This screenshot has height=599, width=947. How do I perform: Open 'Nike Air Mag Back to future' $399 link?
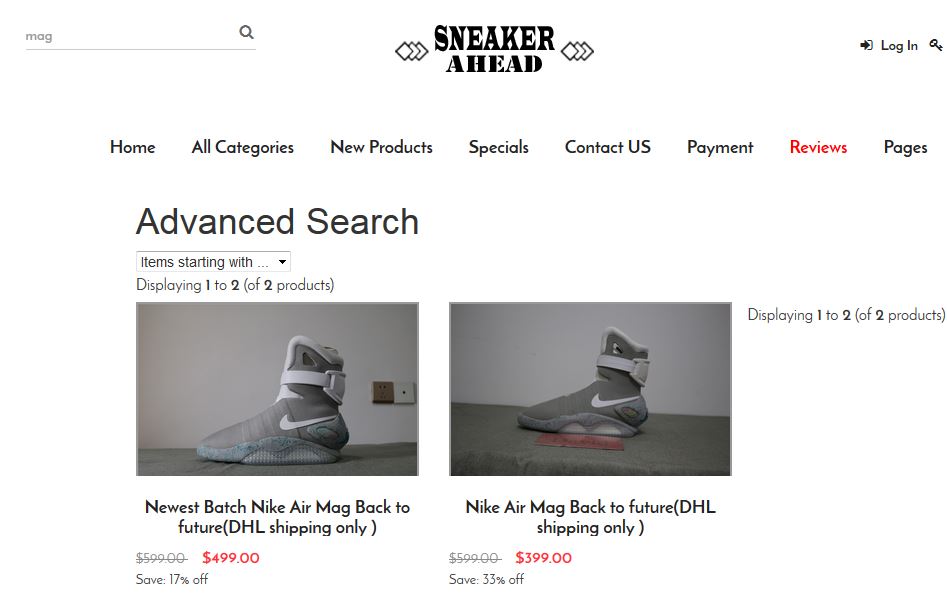point(590,517)
